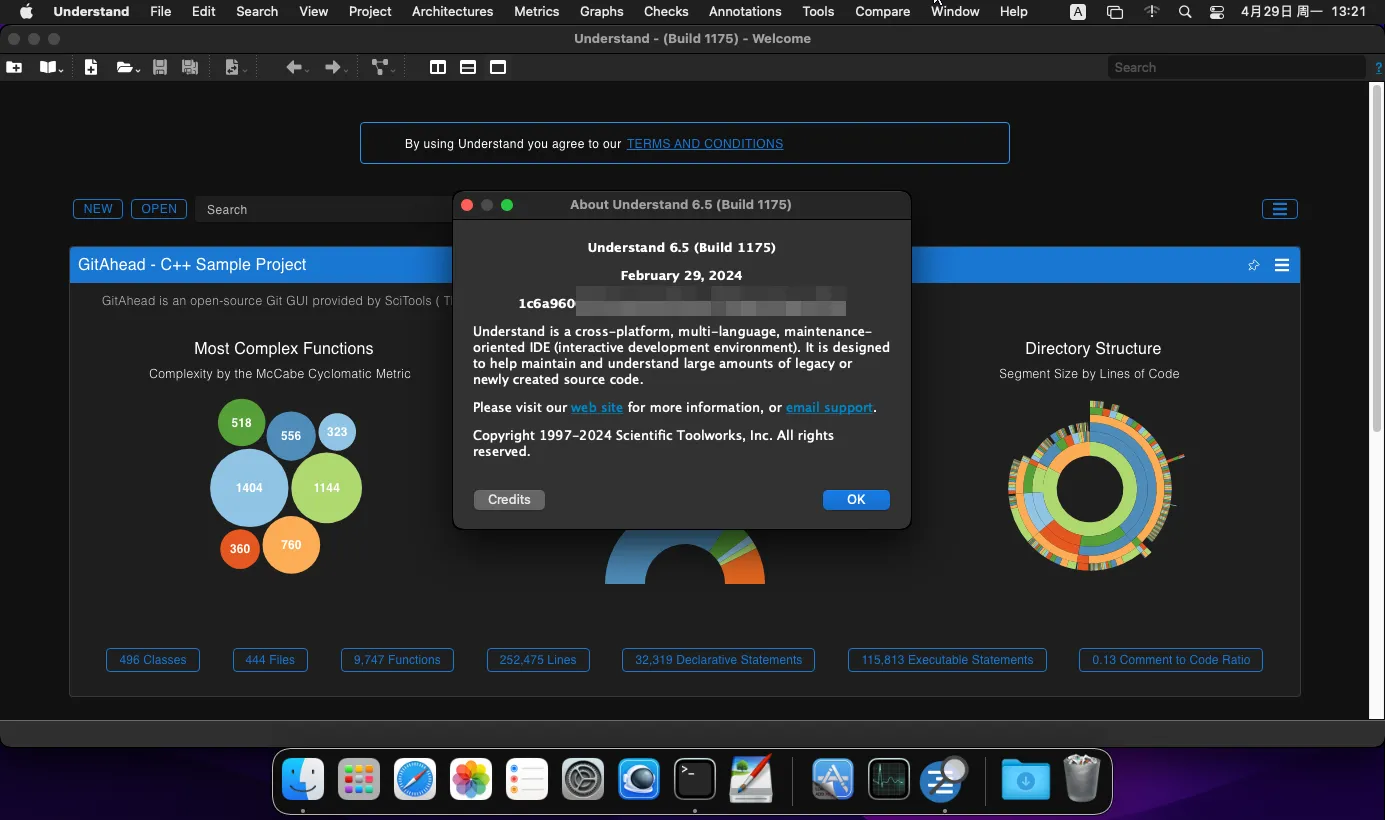Click the NEW project button
The width and height of the screenshot is (1385, 820).
(98, 209)
